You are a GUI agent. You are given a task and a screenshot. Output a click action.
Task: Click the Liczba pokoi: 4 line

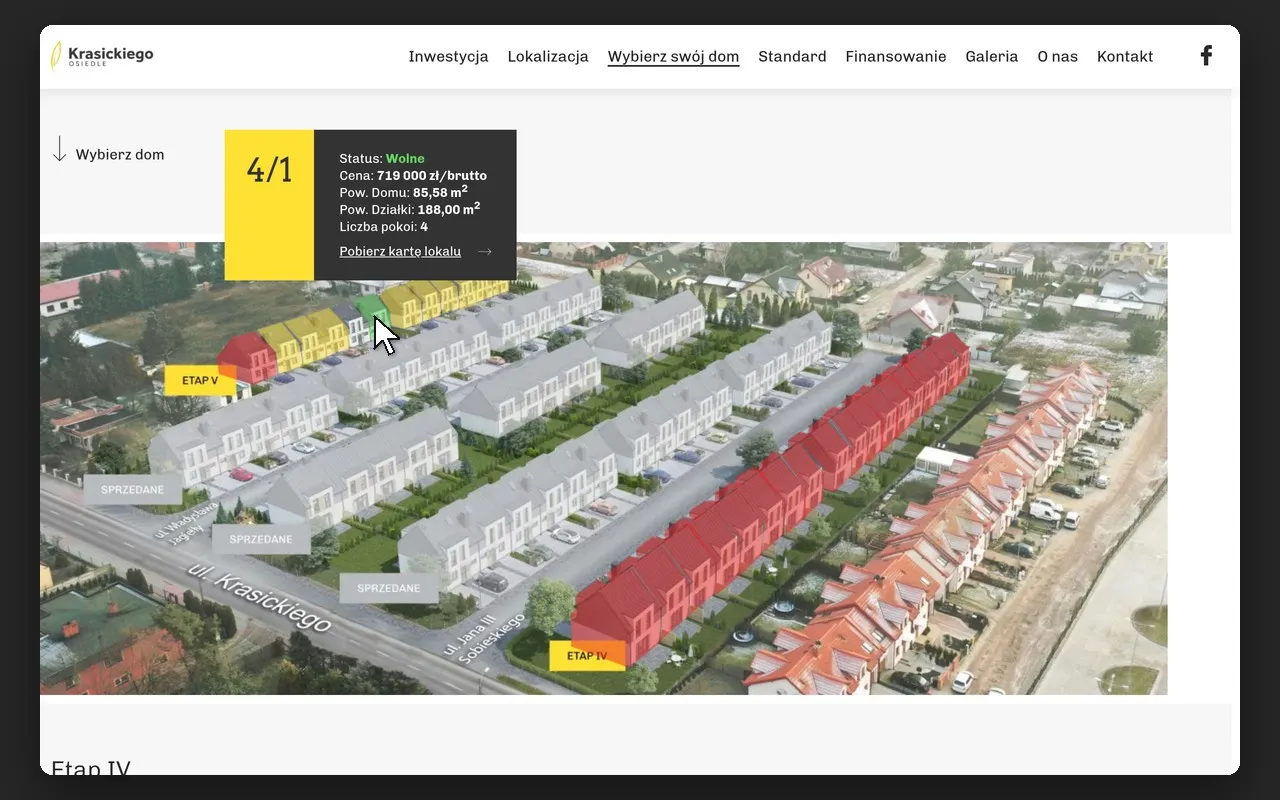point(384,227)
